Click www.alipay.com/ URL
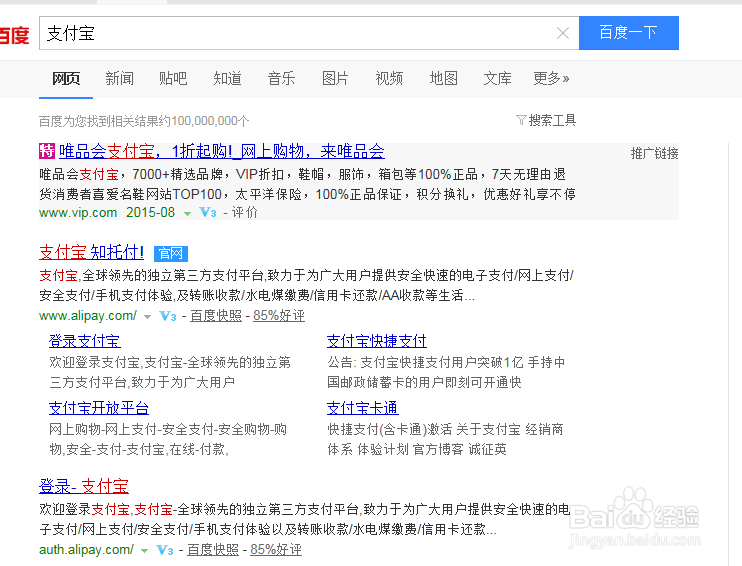 [x=88, y=316]
